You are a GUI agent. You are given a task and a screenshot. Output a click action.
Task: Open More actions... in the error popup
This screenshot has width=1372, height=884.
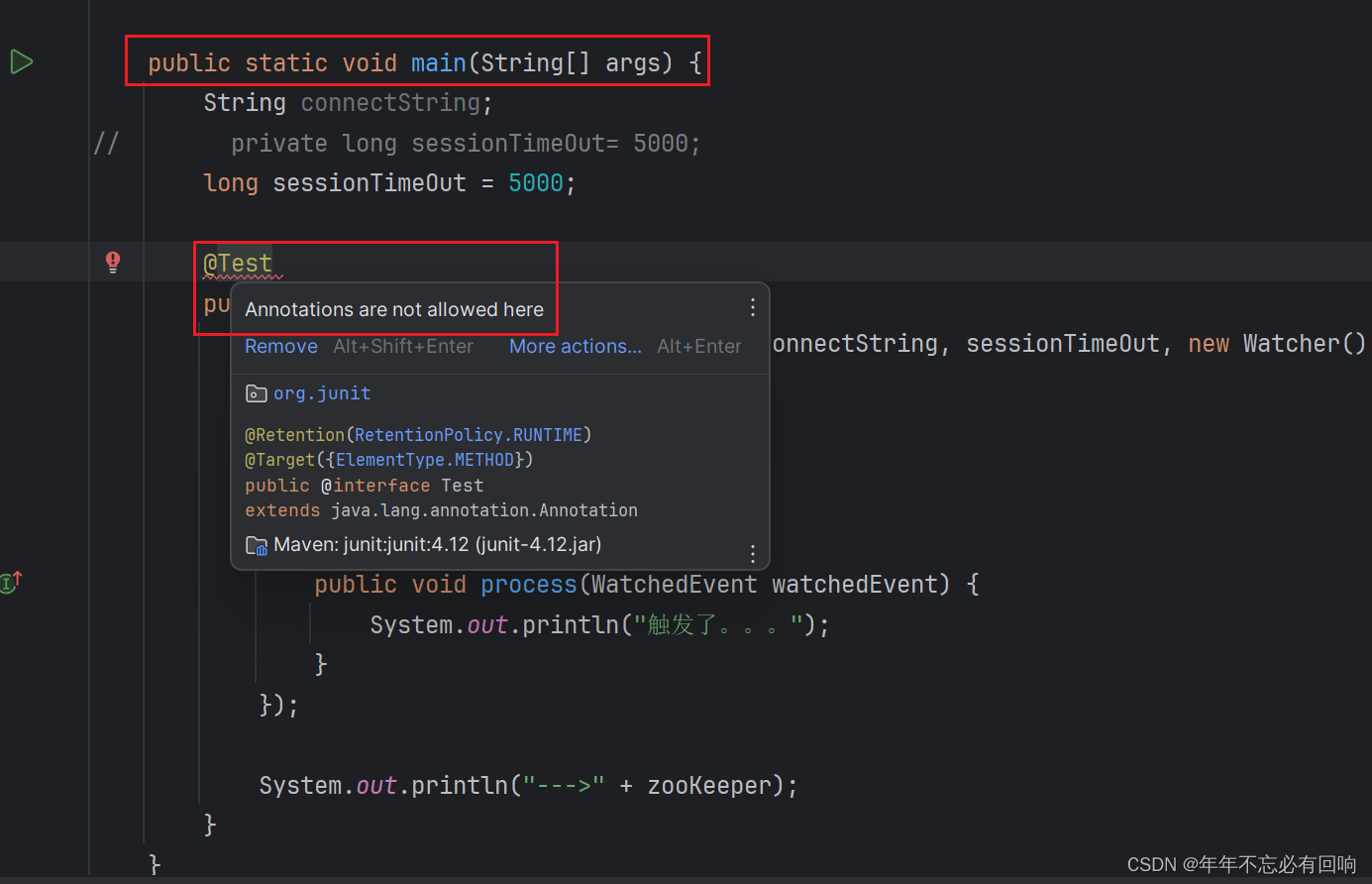pos(576,346)
